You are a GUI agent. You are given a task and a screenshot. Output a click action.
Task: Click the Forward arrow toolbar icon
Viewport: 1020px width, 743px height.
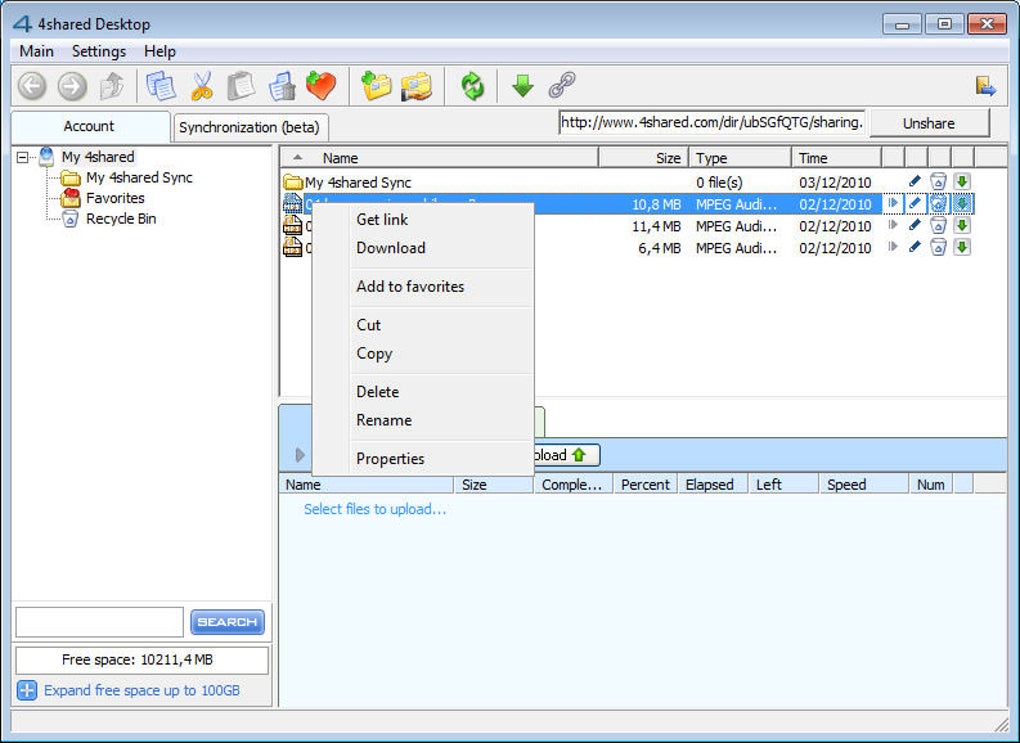72,85
